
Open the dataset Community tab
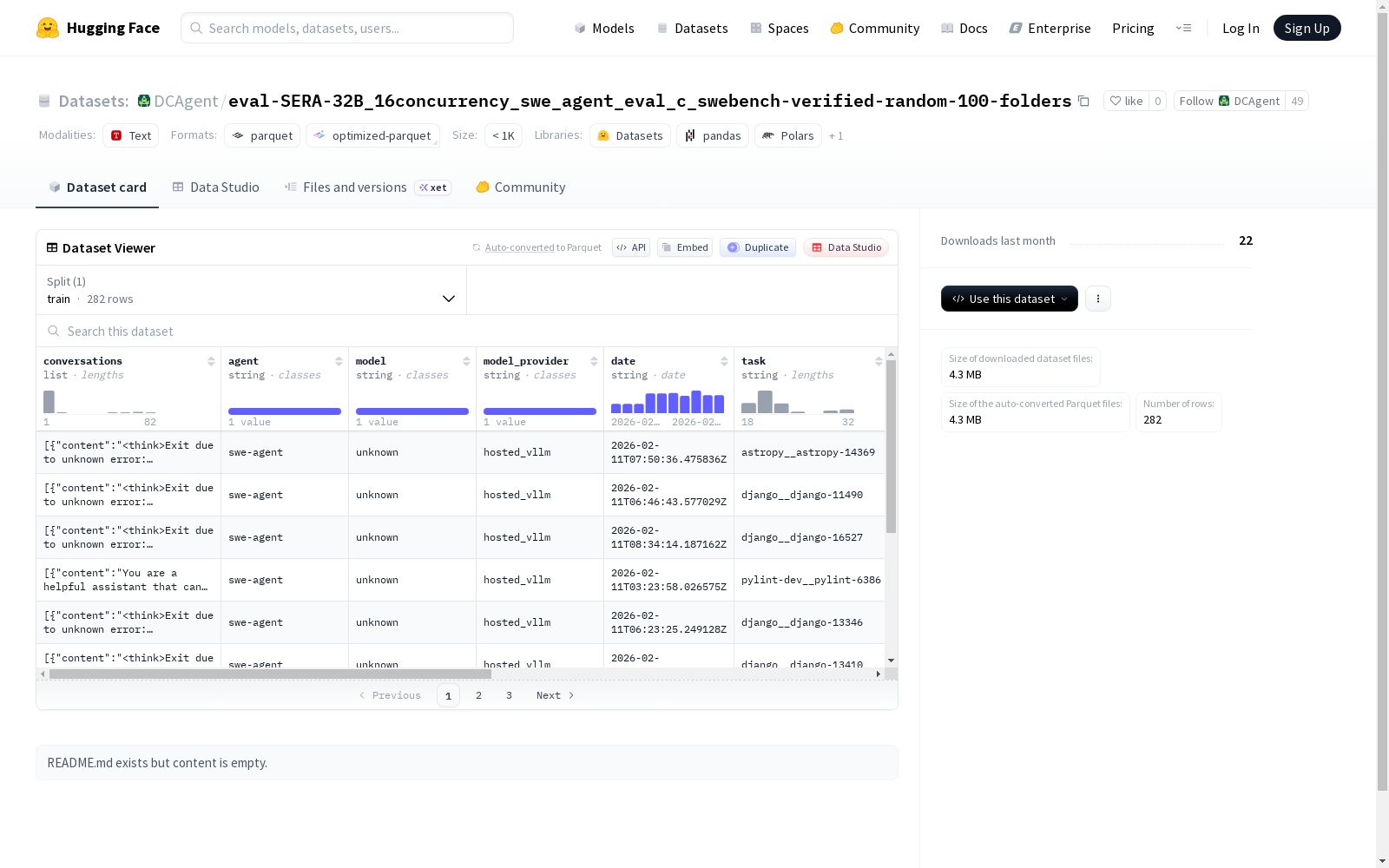(521, 187)
